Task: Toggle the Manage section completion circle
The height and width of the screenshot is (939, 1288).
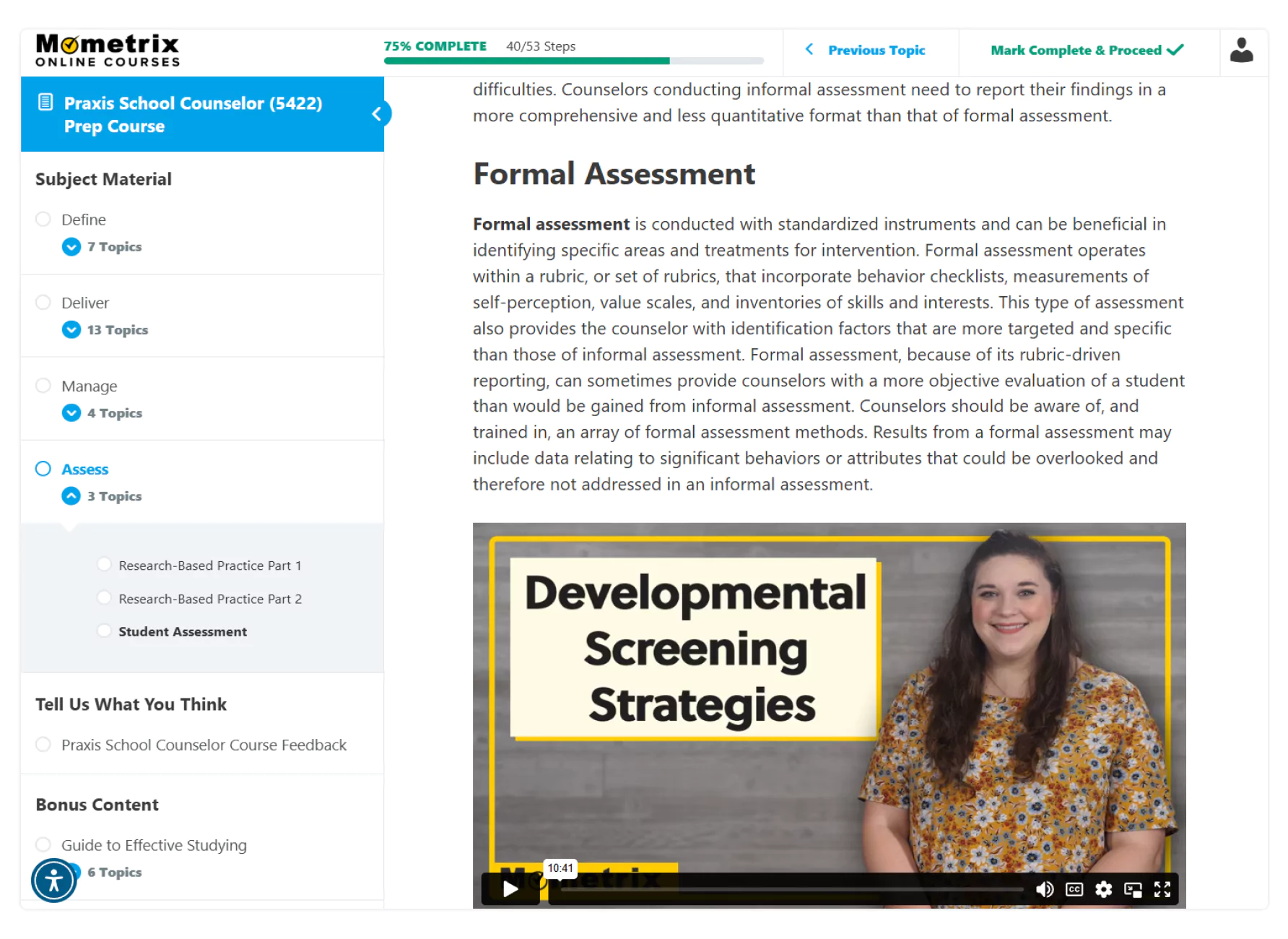Action: [x=43, y=386]
